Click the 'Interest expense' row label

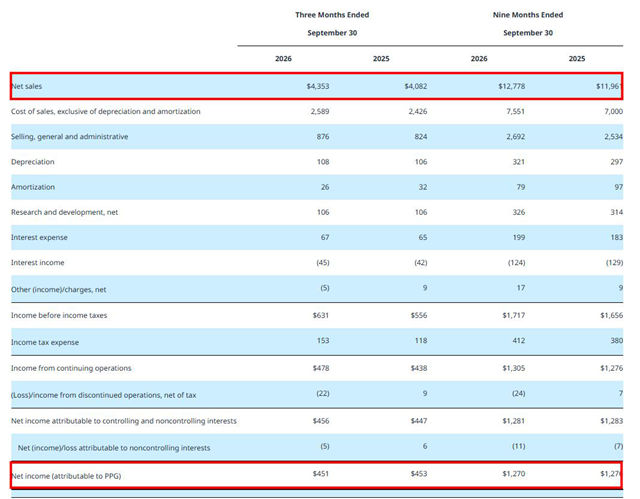coord(39,237)
